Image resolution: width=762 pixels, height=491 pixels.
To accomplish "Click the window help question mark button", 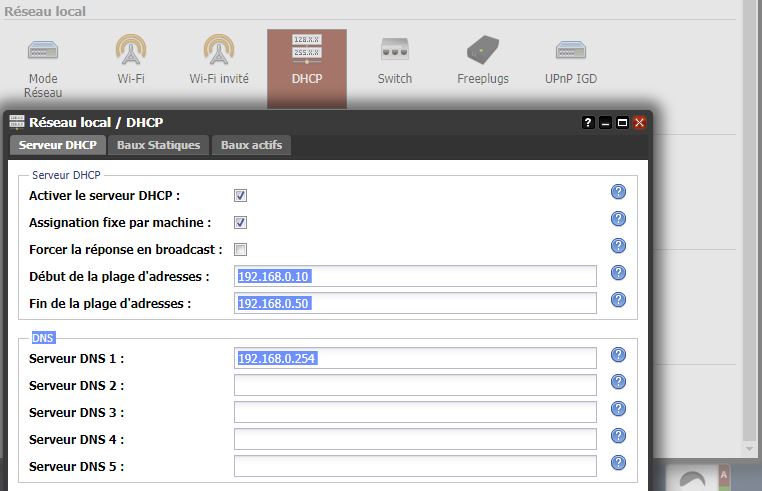I will pyautogui.click(x=588, y=123).
